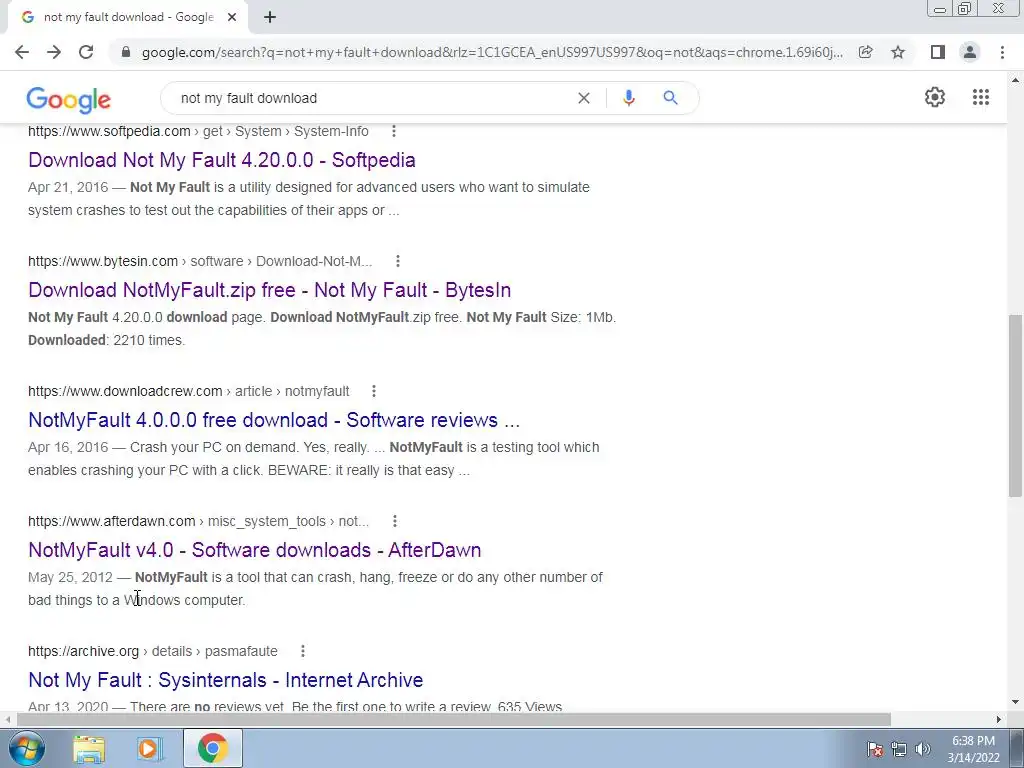Select the 'not my fault download' tab
The image size is (1024, 768).
(x=128, y=17)
